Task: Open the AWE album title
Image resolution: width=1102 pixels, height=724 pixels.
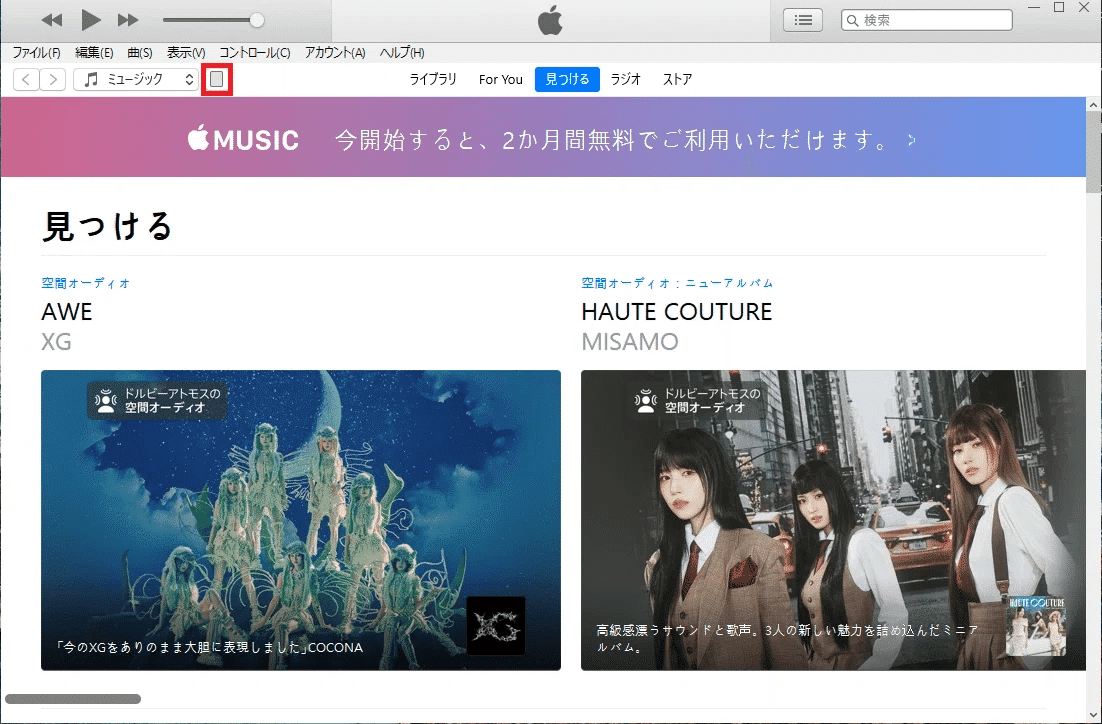Action: point(67,312)
